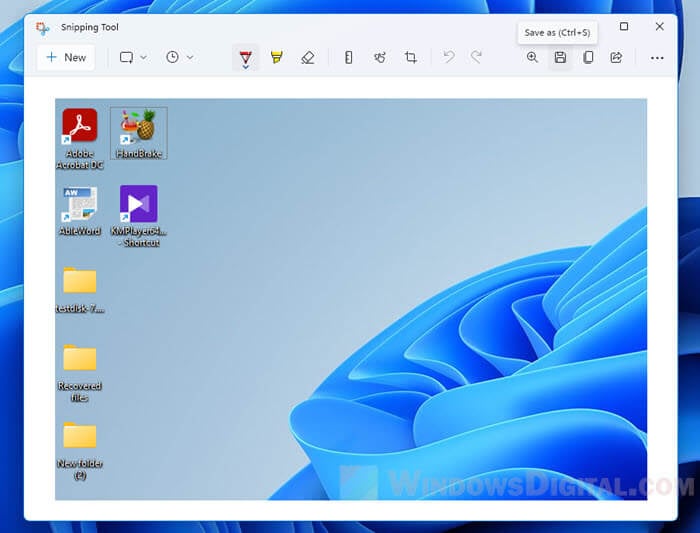Close the Snipping Tool window

(x=659, y=27)
